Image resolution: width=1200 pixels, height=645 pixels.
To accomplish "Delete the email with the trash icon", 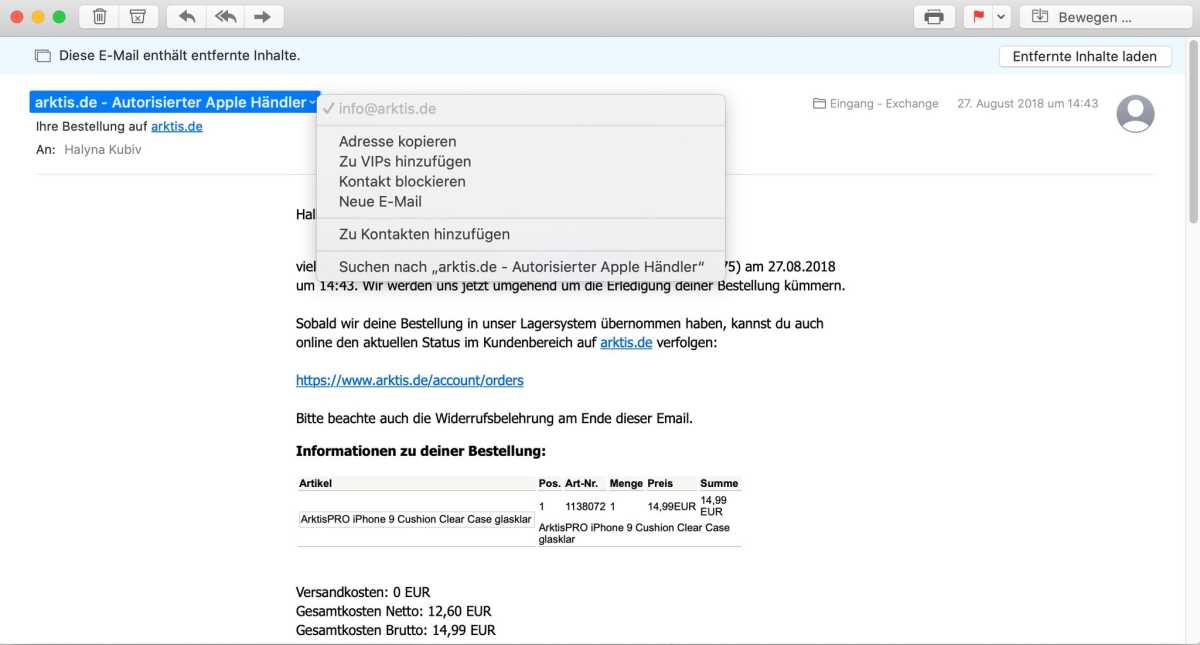I will pos(100,17).
